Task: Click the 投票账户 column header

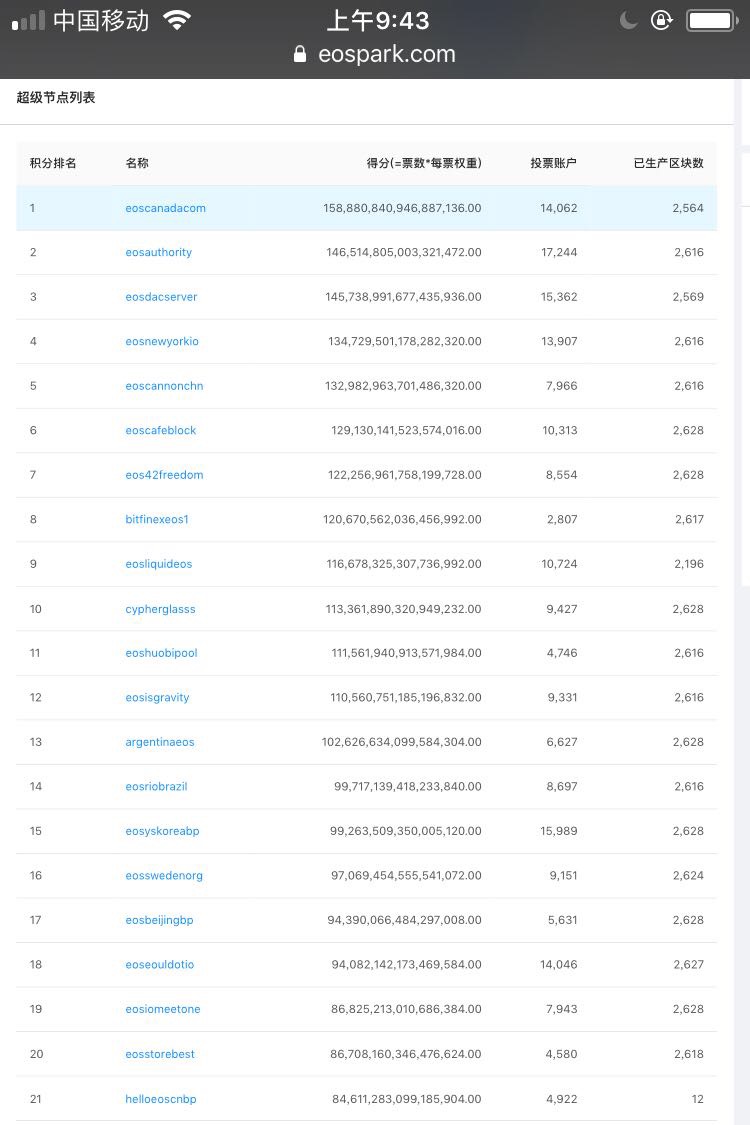Action: 553,163
